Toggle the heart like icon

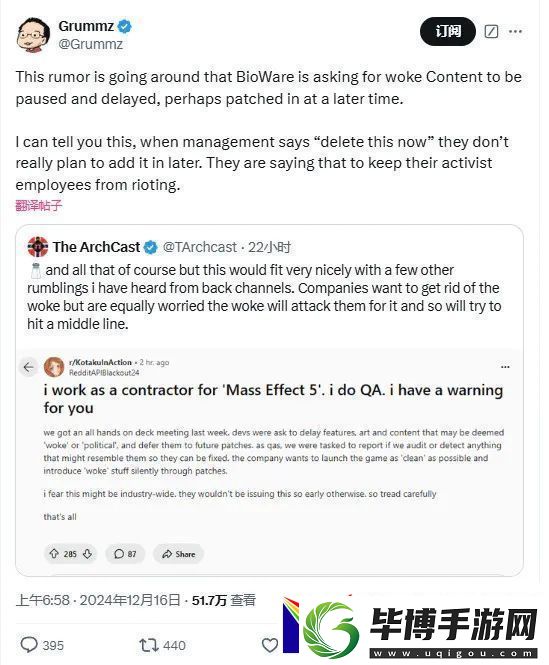click(x=270, y=645)
